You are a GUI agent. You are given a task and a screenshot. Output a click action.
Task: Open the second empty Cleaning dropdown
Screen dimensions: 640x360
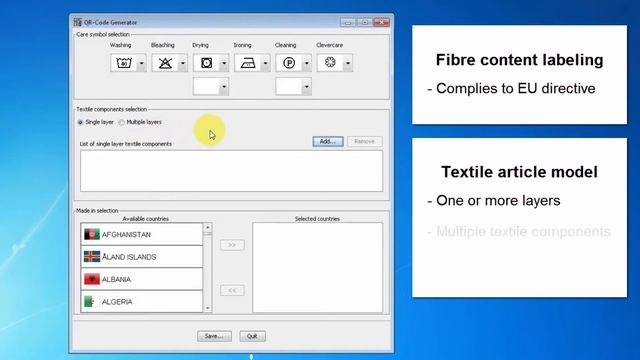tap(293, 87)
